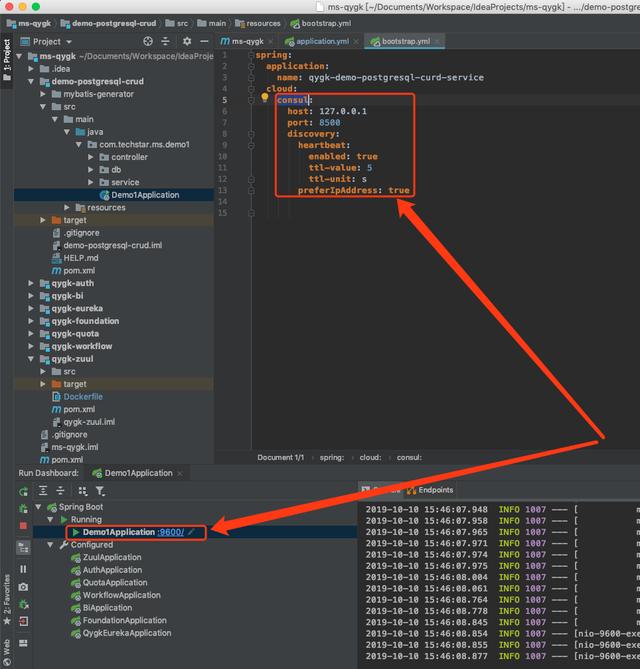Expand the controller package

[x=90, y=157]
